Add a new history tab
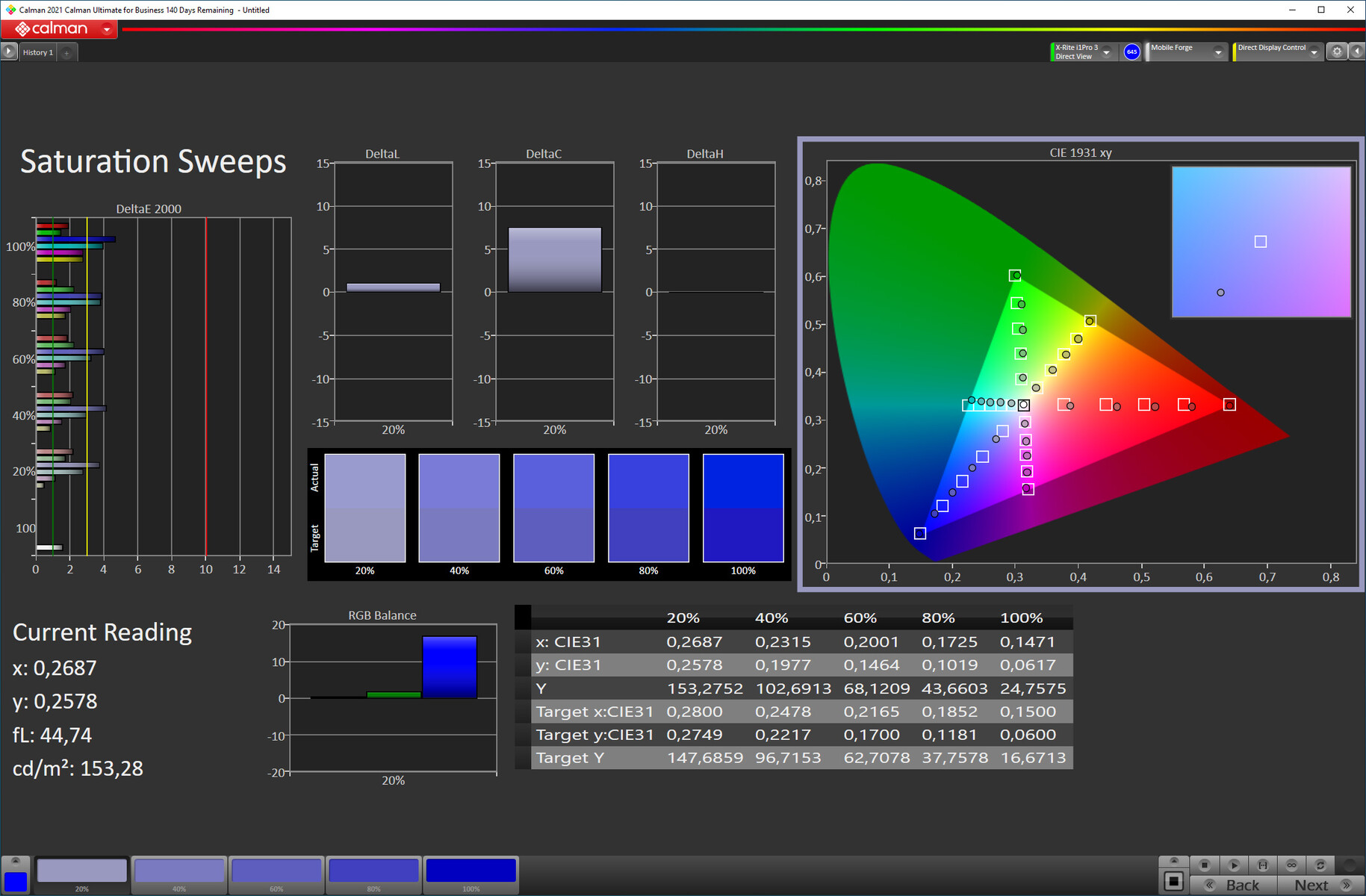Viewport: 1366px width, 896px height. (x=66, y=52)
